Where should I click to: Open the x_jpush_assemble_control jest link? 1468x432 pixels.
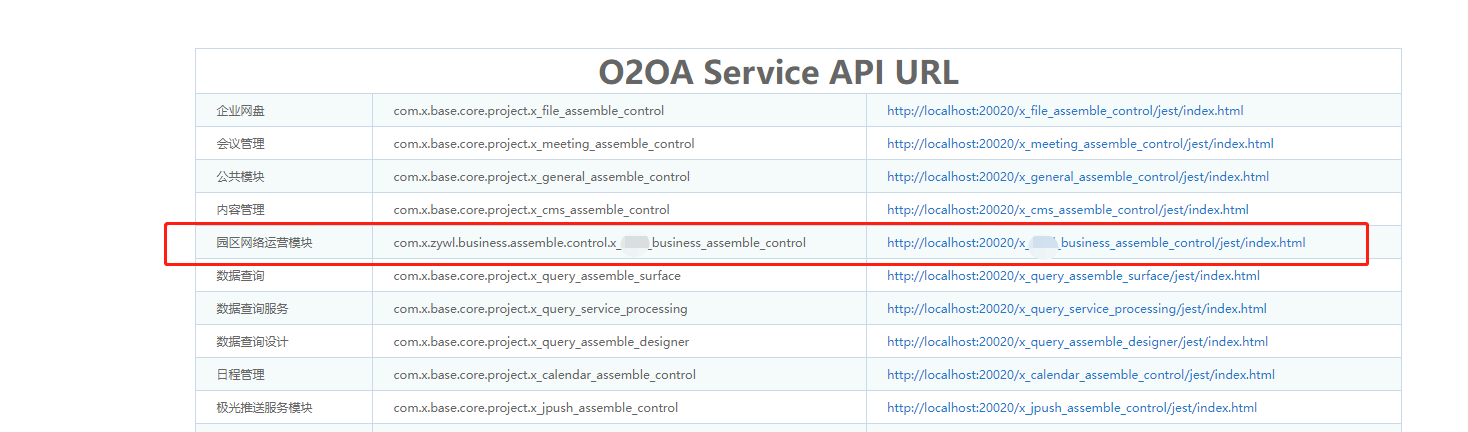[x=1072, y=408]
